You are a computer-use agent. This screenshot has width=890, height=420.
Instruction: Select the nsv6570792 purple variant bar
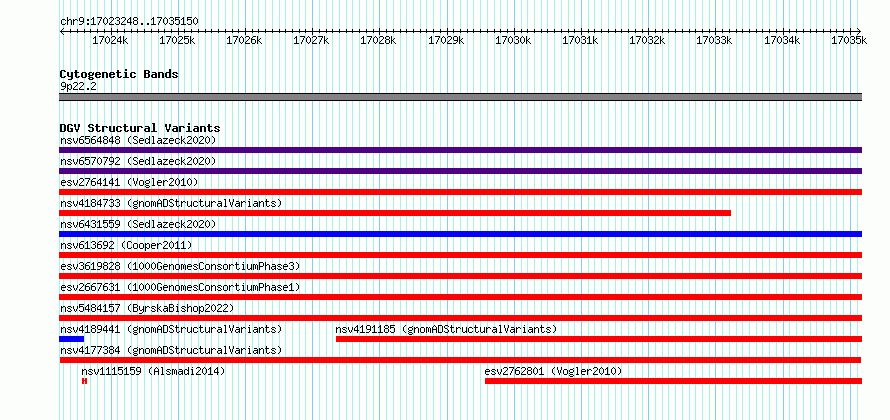tap(460, 171)
